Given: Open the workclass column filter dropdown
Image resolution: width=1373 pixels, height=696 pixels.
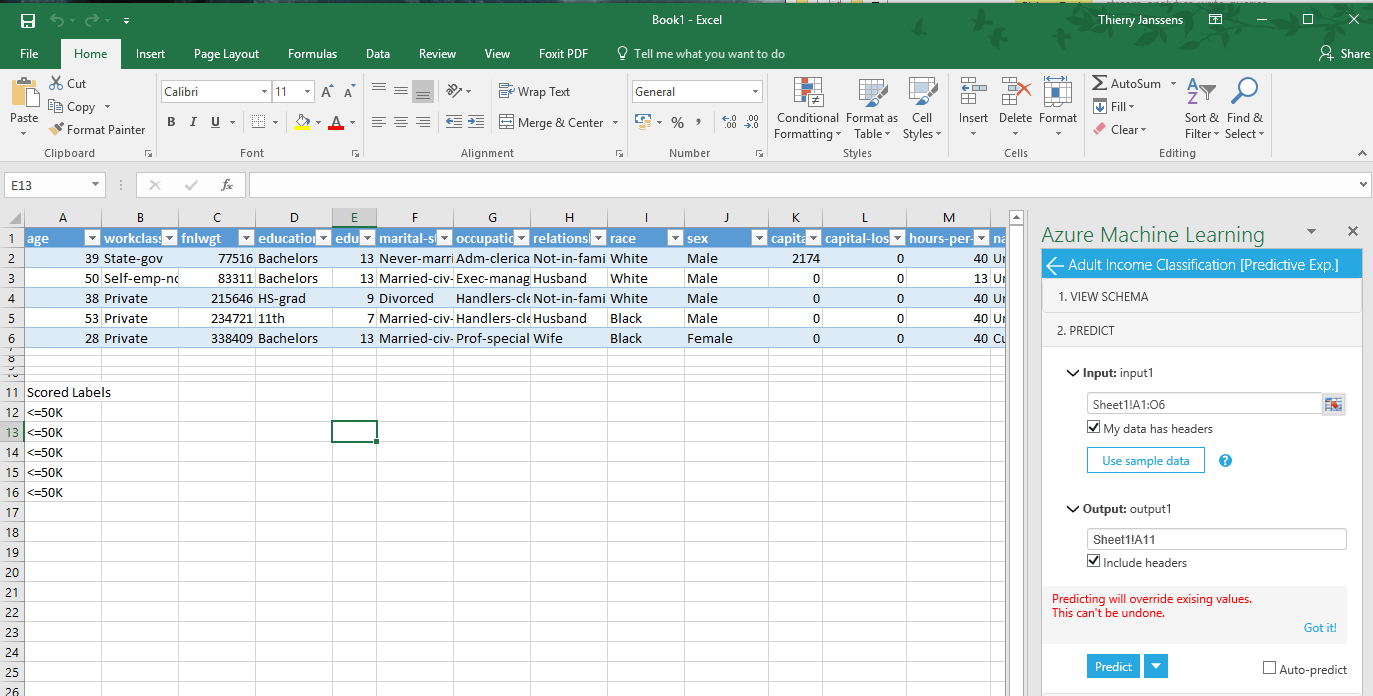Looking at the screenshot, I should (x=168, y=239).
